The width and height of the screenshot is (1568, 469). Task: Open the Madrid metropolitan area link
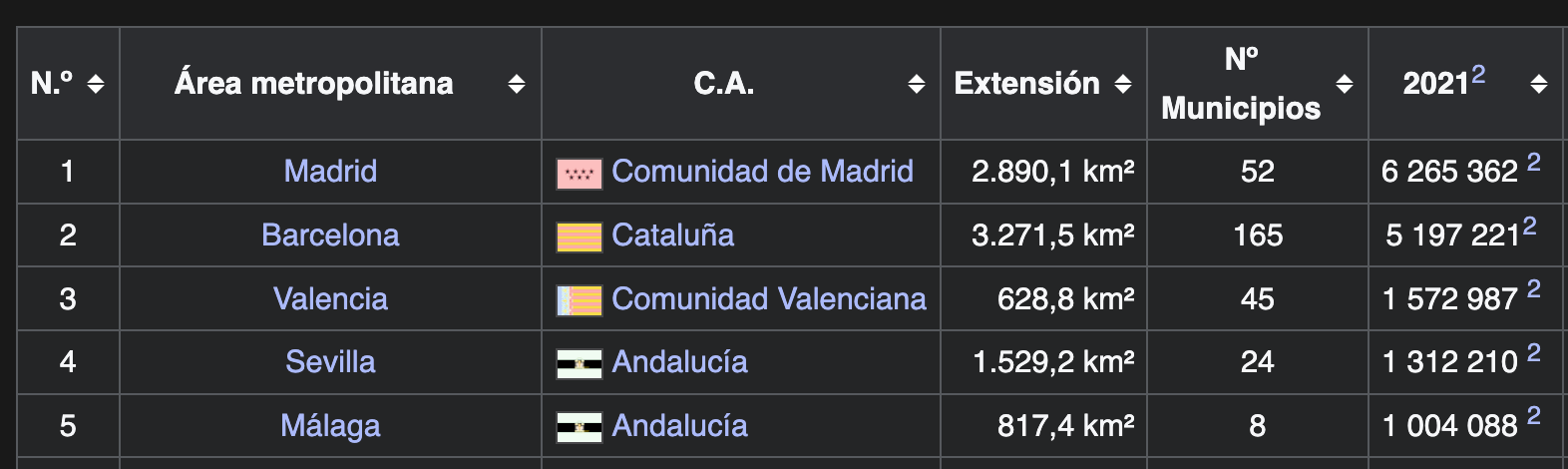(x=330, y=171)
